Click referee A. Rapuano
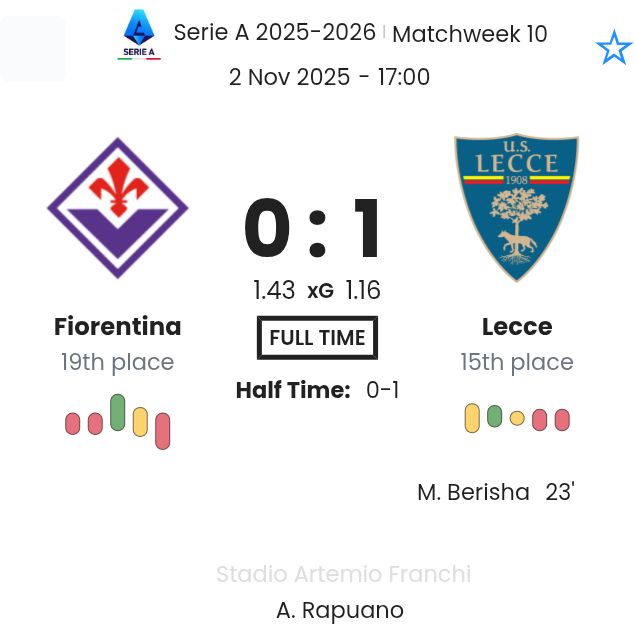Viewport: 635px width, 637px height. coord(340,610)
